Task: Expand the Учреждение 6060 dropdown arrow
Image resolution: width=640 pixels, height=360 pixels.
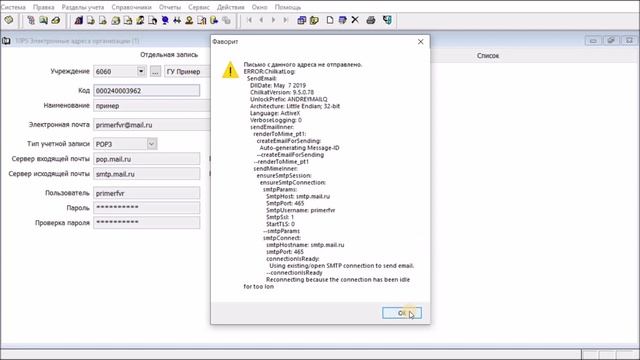Action: [141, 71]
